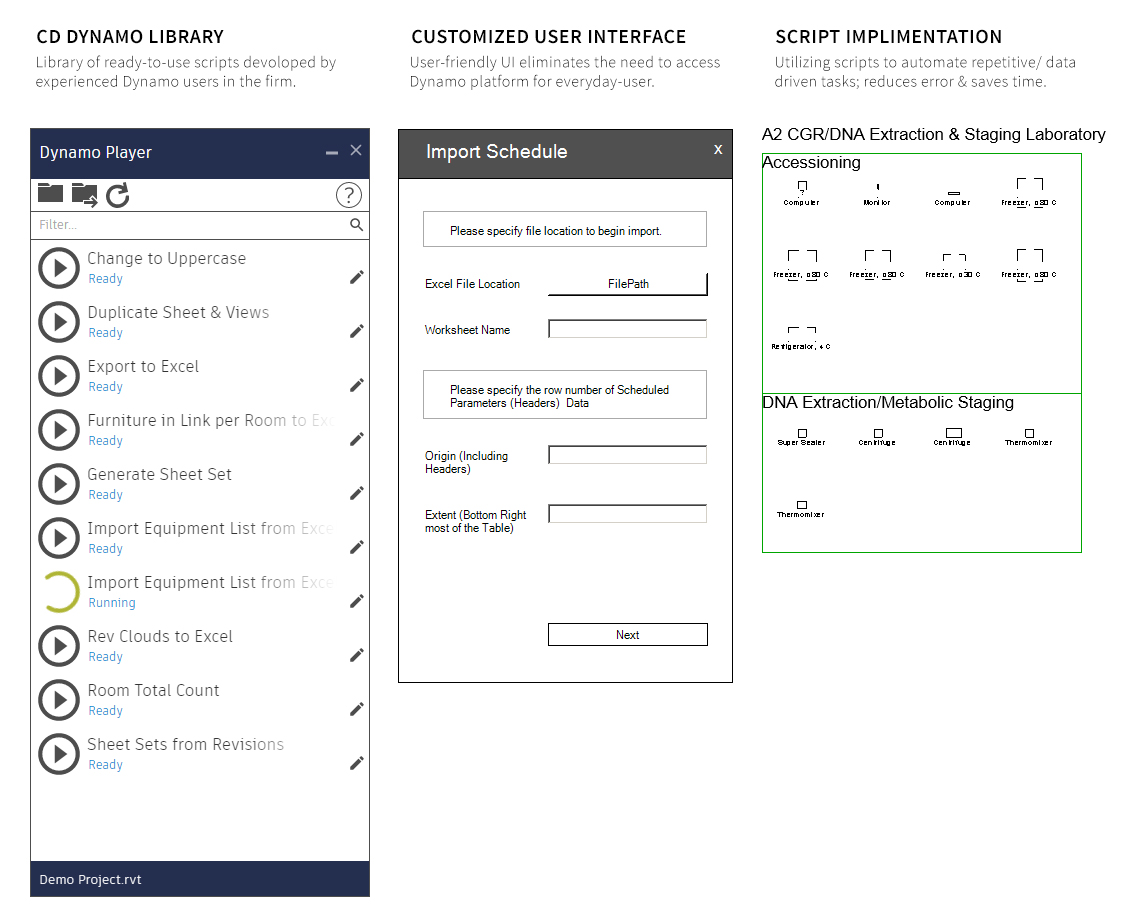Run the Duplicate Sheet & Views script
Image resolution: width=1131 pixels, height=919 pixels.
pos(58,322)
